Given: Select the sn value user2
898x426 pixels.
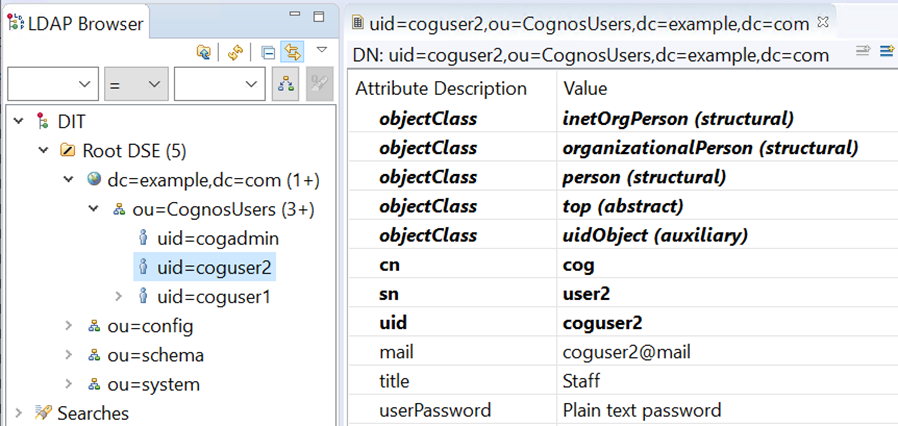Looking at the screenshot, I should (x=586, y=294).
